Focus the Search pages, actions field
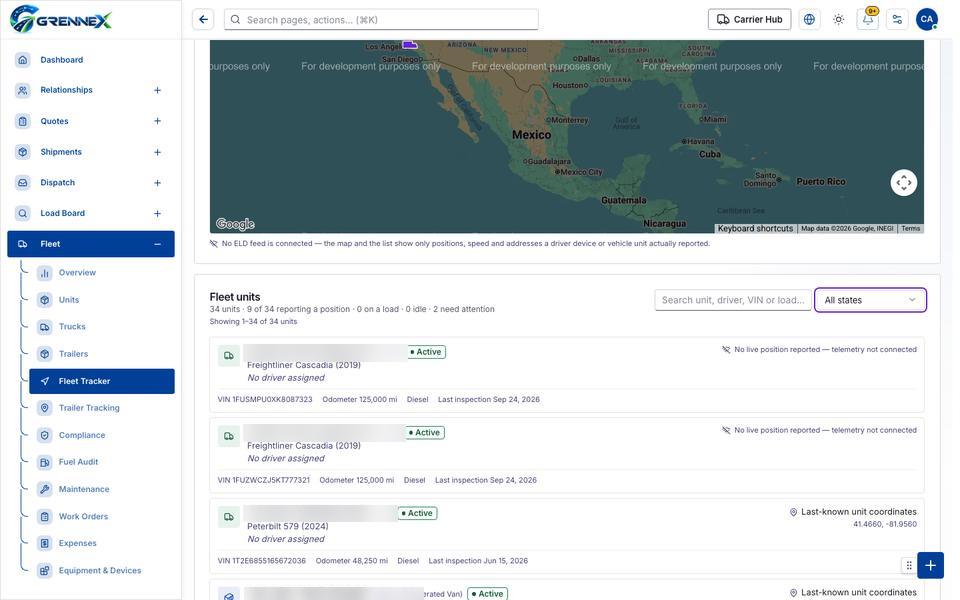Screen dimensions: 960x600 click(x=381, y=20)
